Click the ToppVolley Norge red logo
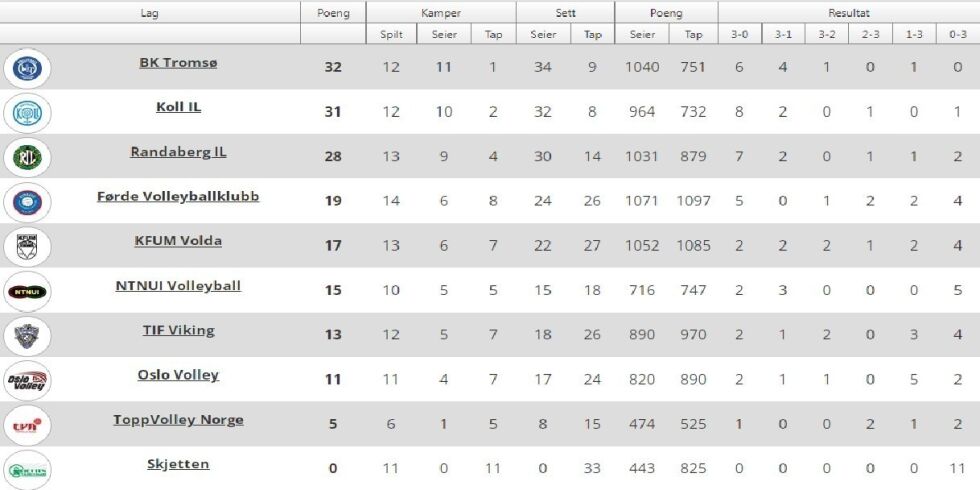The height and width of the screenshot is (490, 980). click(x=27, y=426)
